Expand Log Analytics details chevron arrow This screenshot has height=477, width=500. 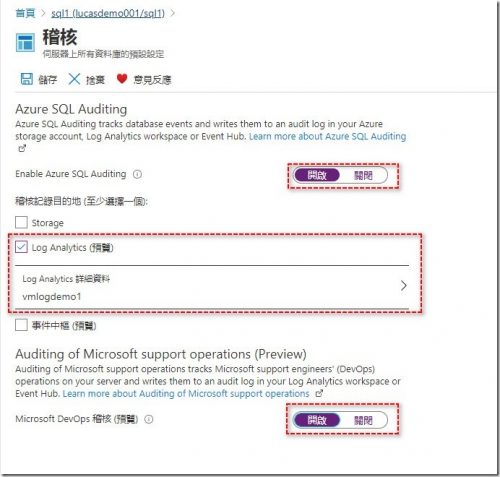[x=404, y=285]
